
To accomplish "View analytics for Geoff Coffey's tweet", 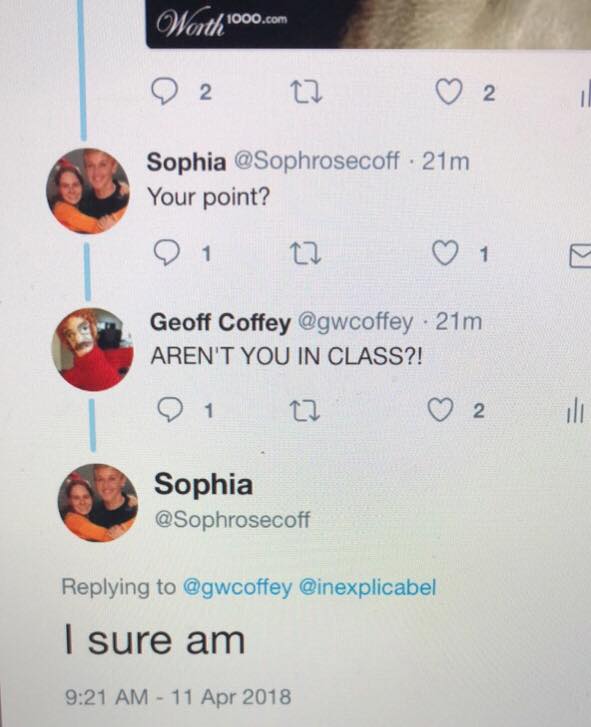I will 575,410.
